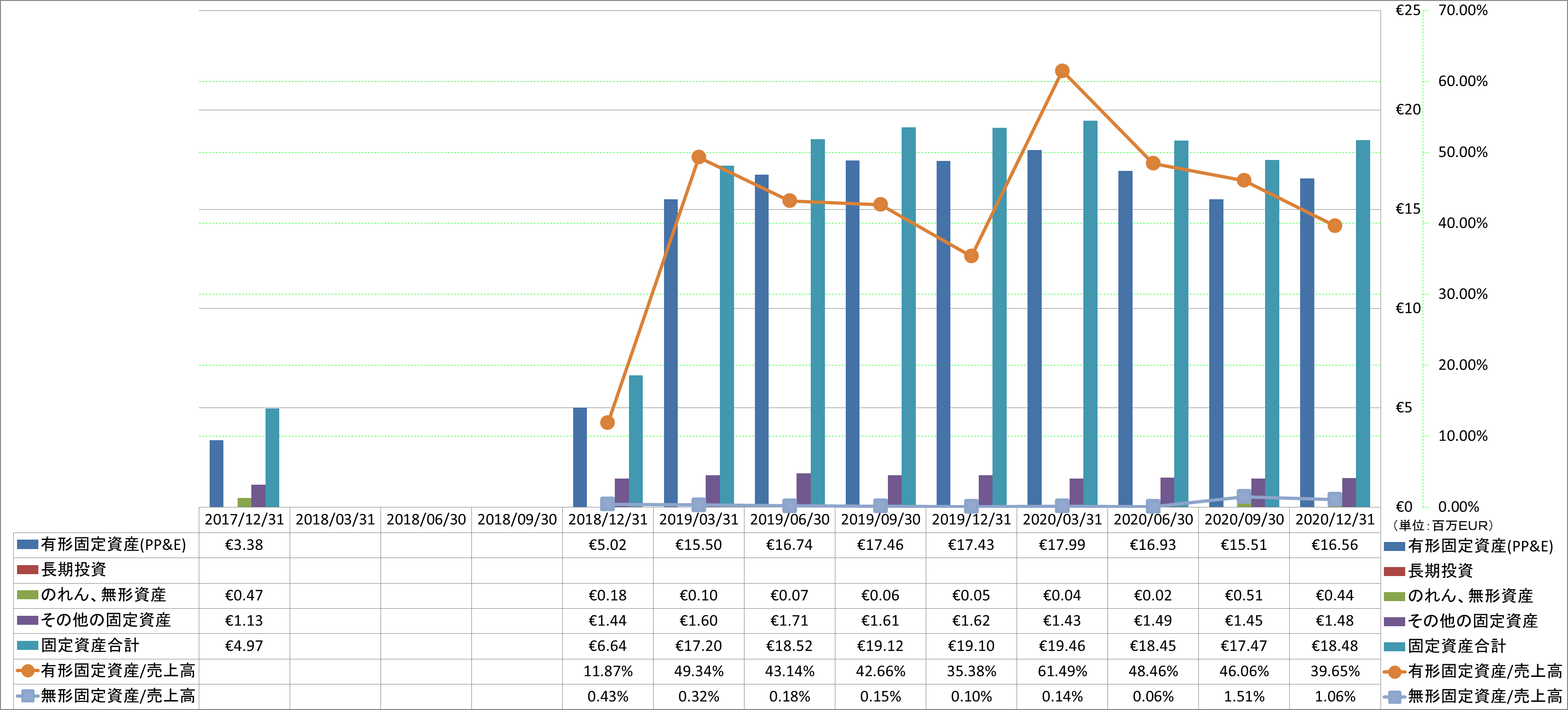Click the €10 axis label

pyautogui.click(x=1407, y=309)
